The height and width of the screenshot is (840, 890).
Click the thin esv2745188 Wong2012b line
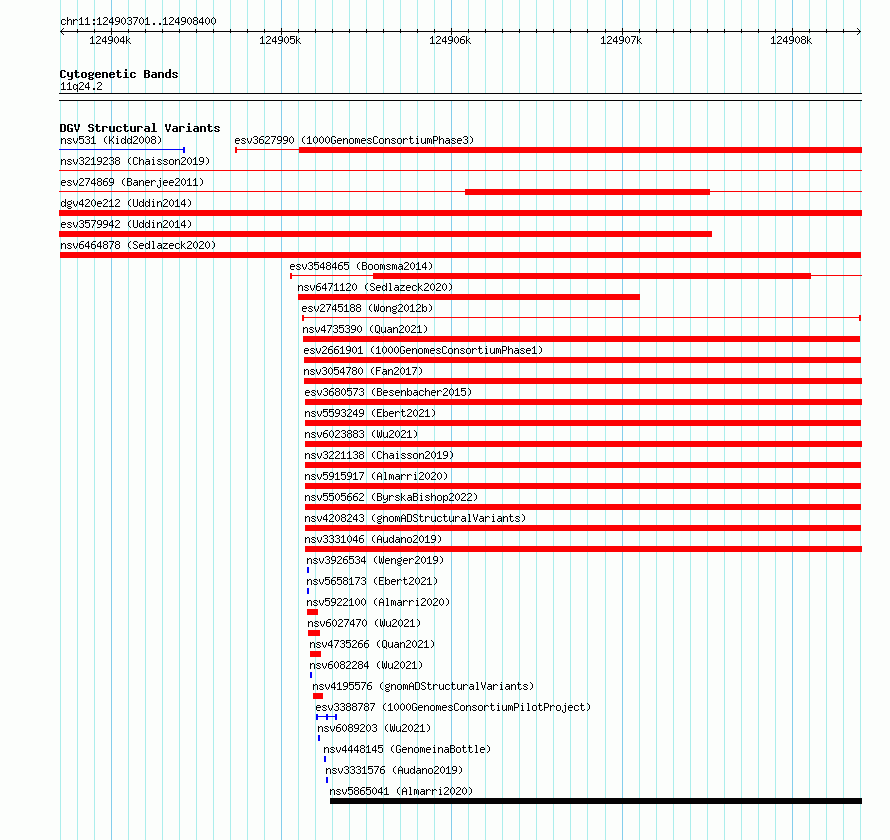tap(582, 318)
